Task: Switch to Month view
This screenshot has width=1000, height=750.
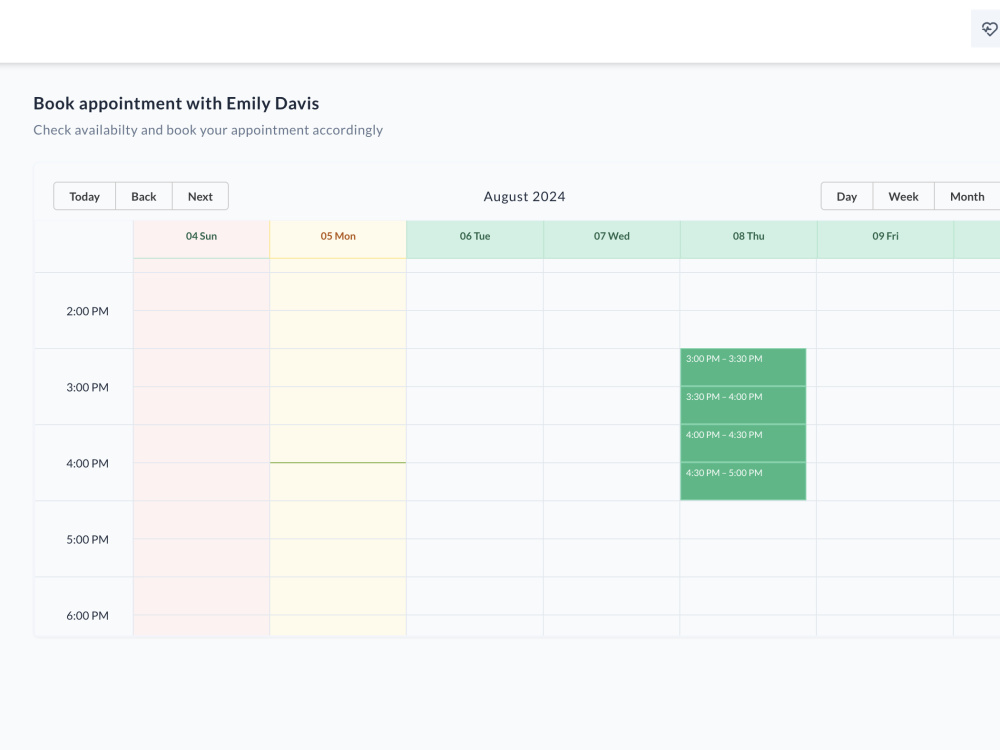Action: (x=967, y=196)
